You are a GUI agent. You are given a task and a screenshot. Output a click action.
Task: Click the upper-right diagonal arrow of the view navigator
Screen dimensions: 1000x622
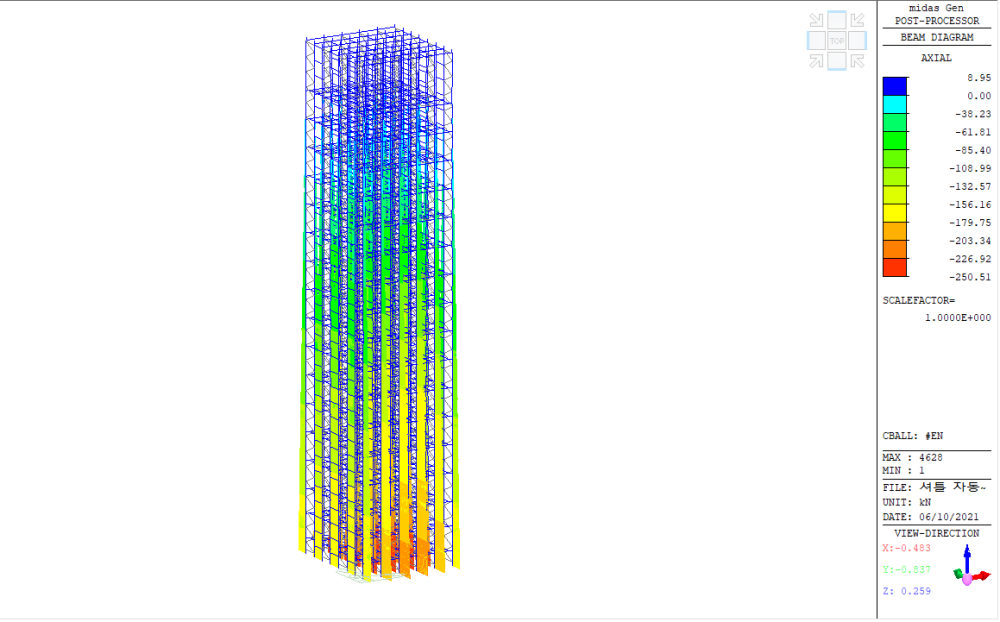[857, 20]
